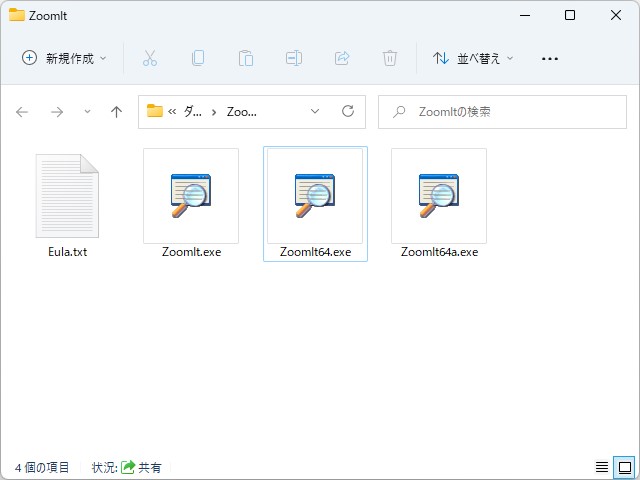Click the folder icon in address bar
Viewport: 640px width, 480px height.
click(155, 111)
